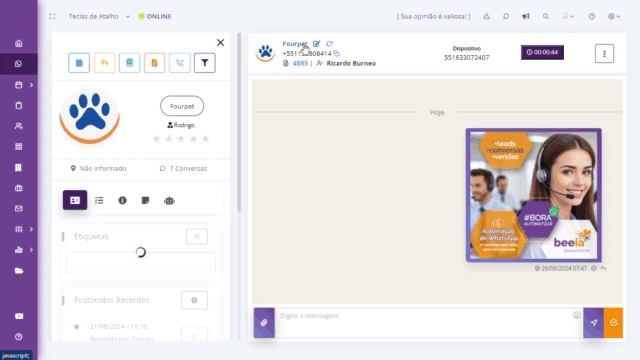The image size is (640, 360).
Task: Toggle the ONLINE status indicator
Action: (x=155, y=16)
